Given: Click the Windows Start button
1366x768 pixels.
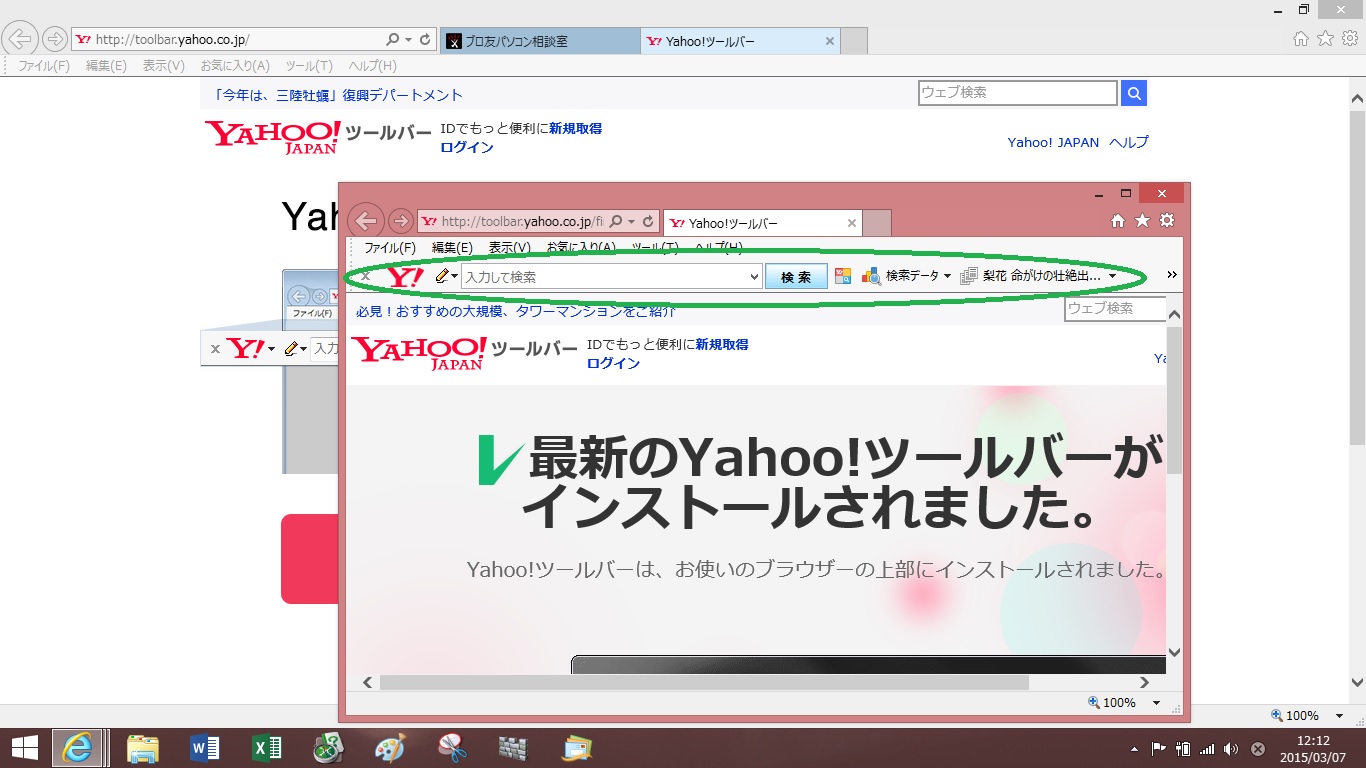Looking at the screenshot, I should tap(25, 747).
